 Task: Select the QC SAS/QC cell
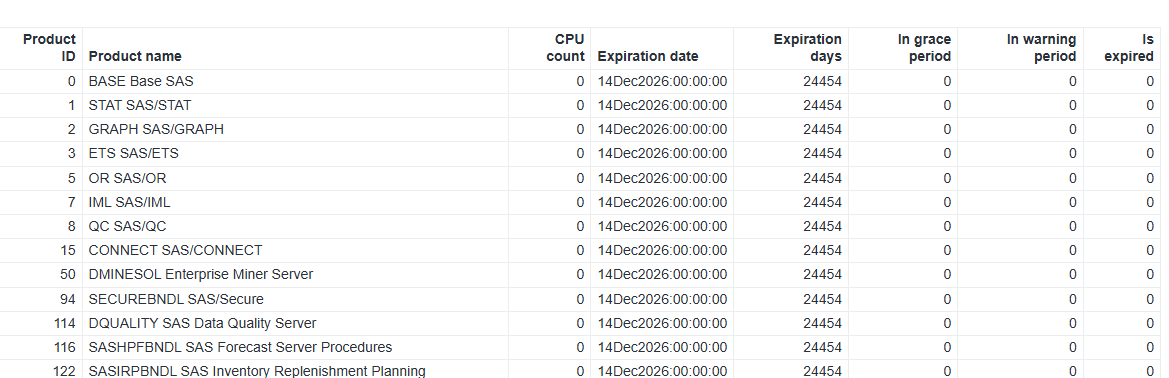[x=296, y=226]
